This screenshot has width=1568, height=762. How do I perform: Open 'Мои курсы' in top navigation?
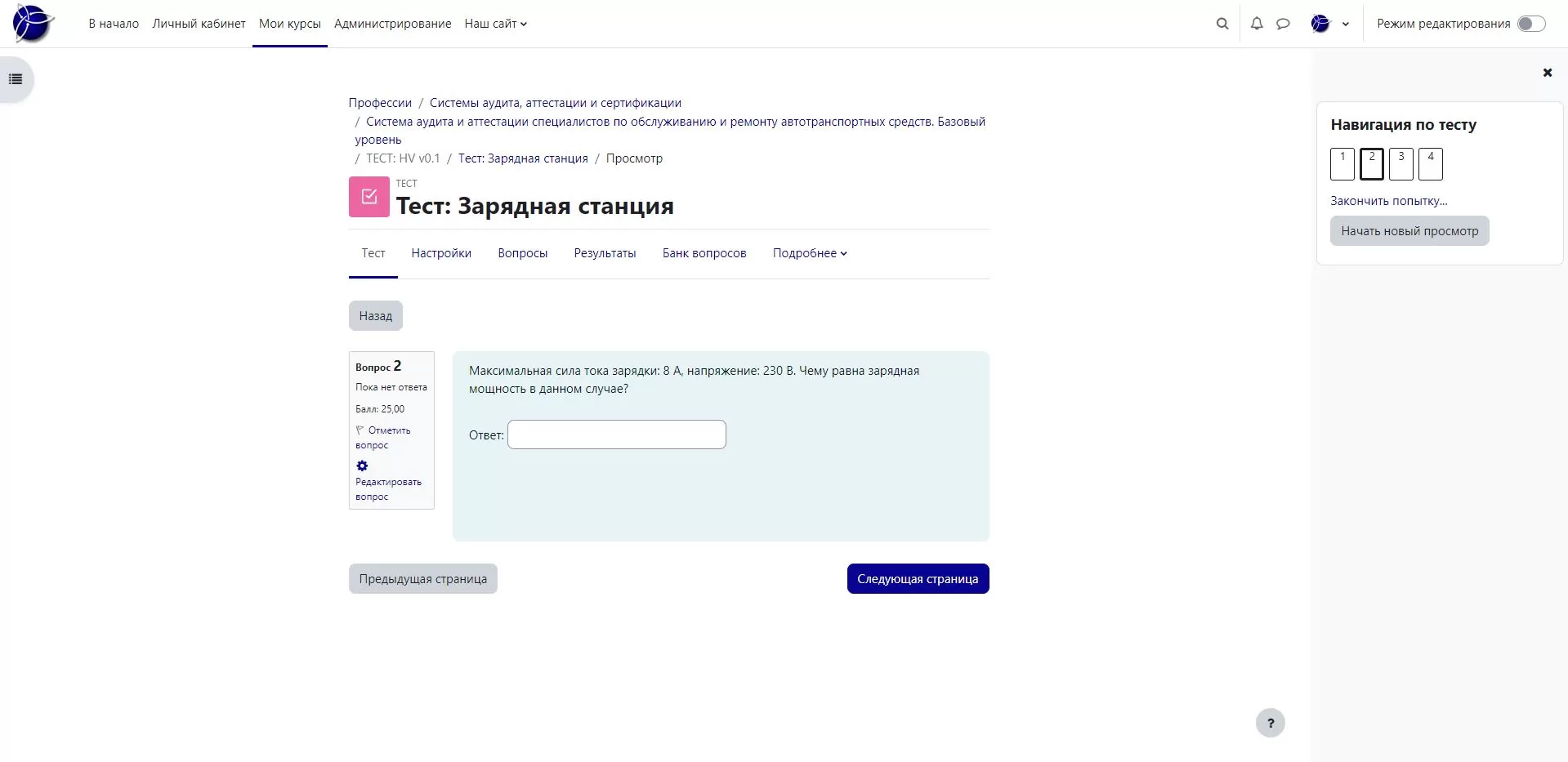290,24
